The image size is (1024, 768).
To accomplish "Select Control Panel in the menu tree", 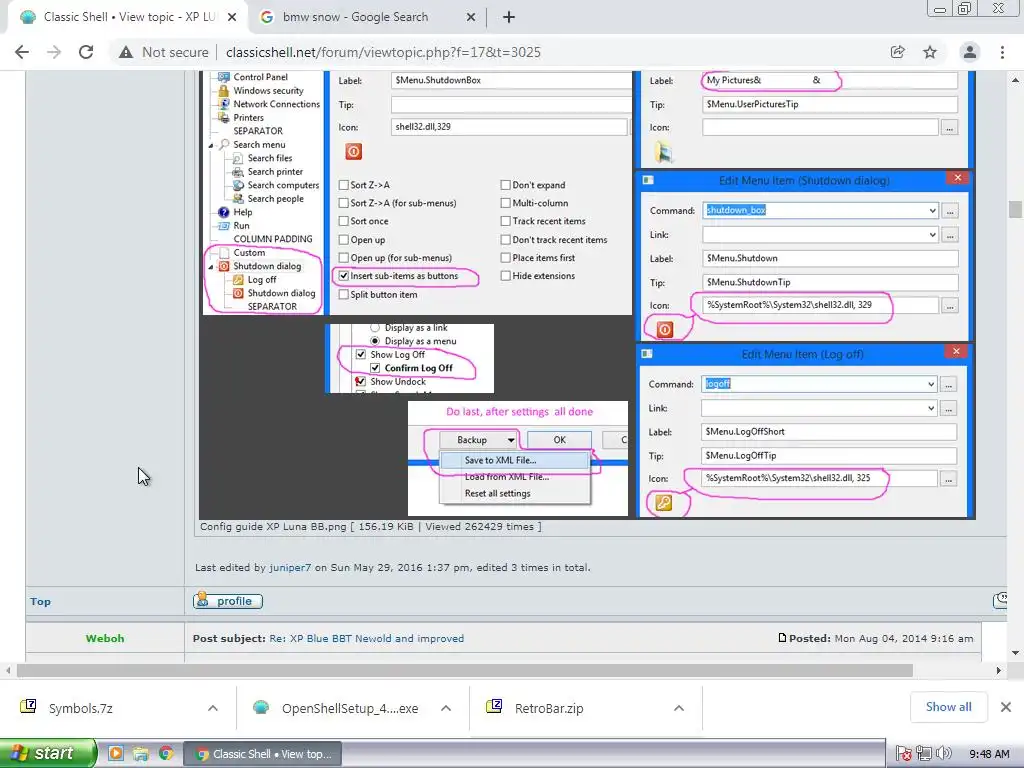I will tap(261, 77).
